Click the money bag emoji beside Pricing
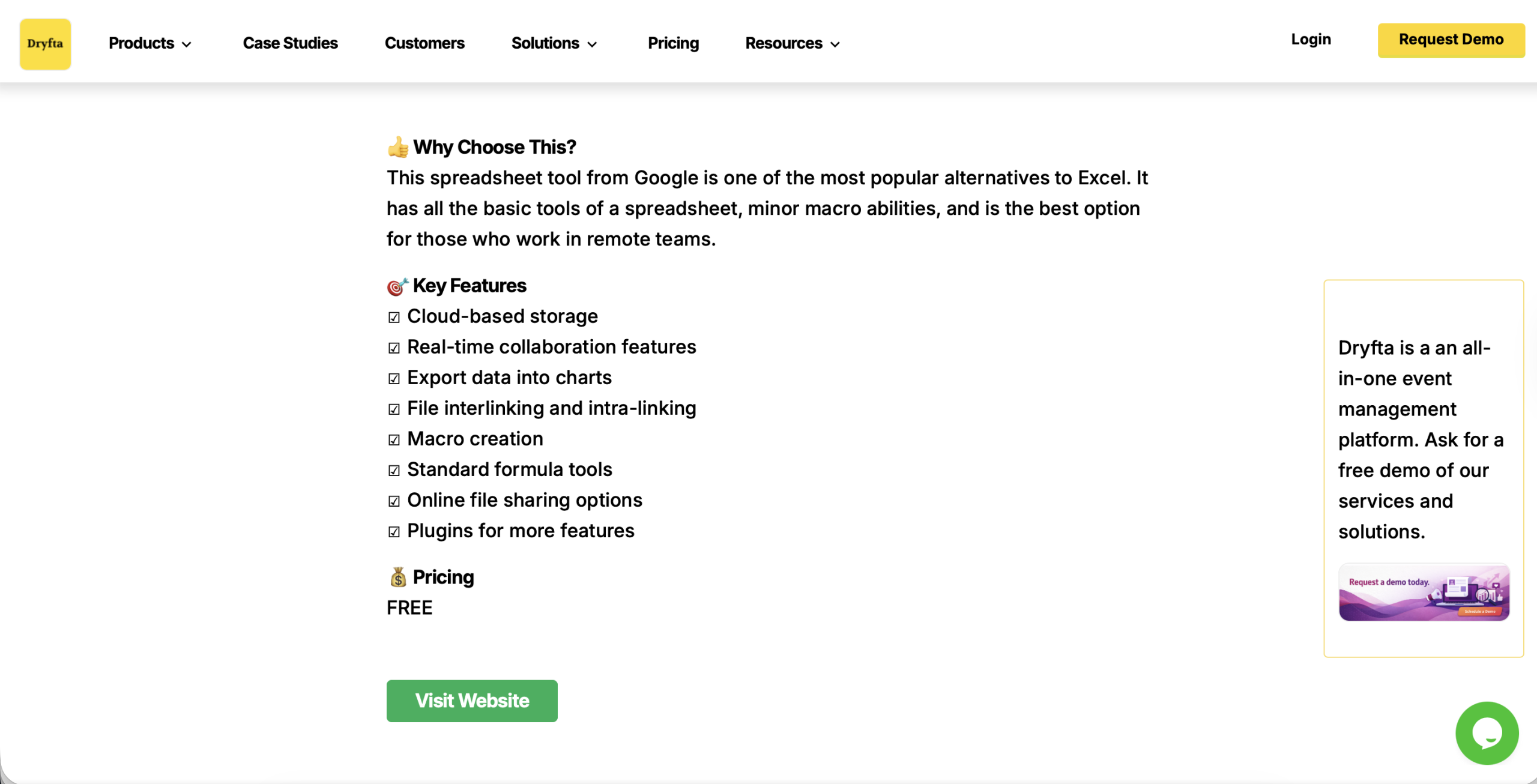This screenshot has width=1537, height=784. 397,576
